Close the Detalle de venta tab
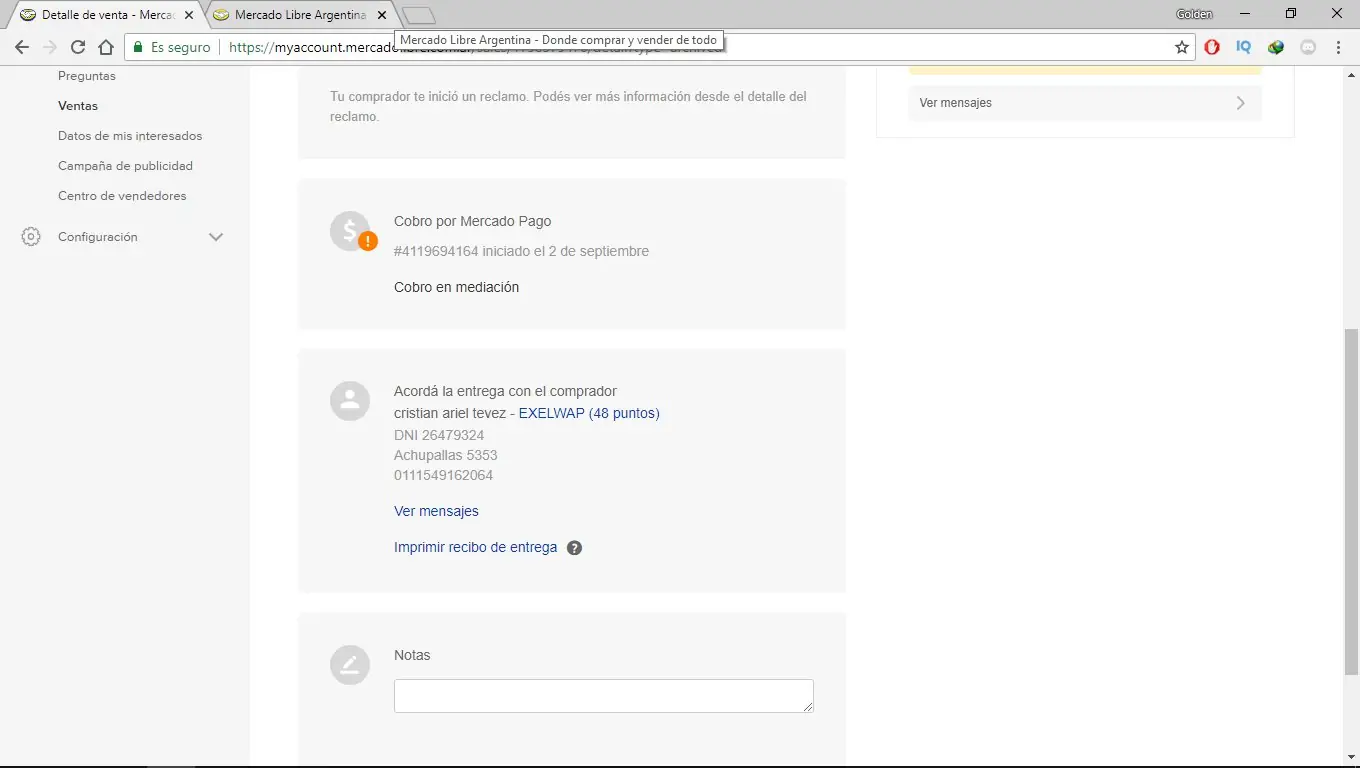This screenshot has width=1360, height=768. [189, 15]
